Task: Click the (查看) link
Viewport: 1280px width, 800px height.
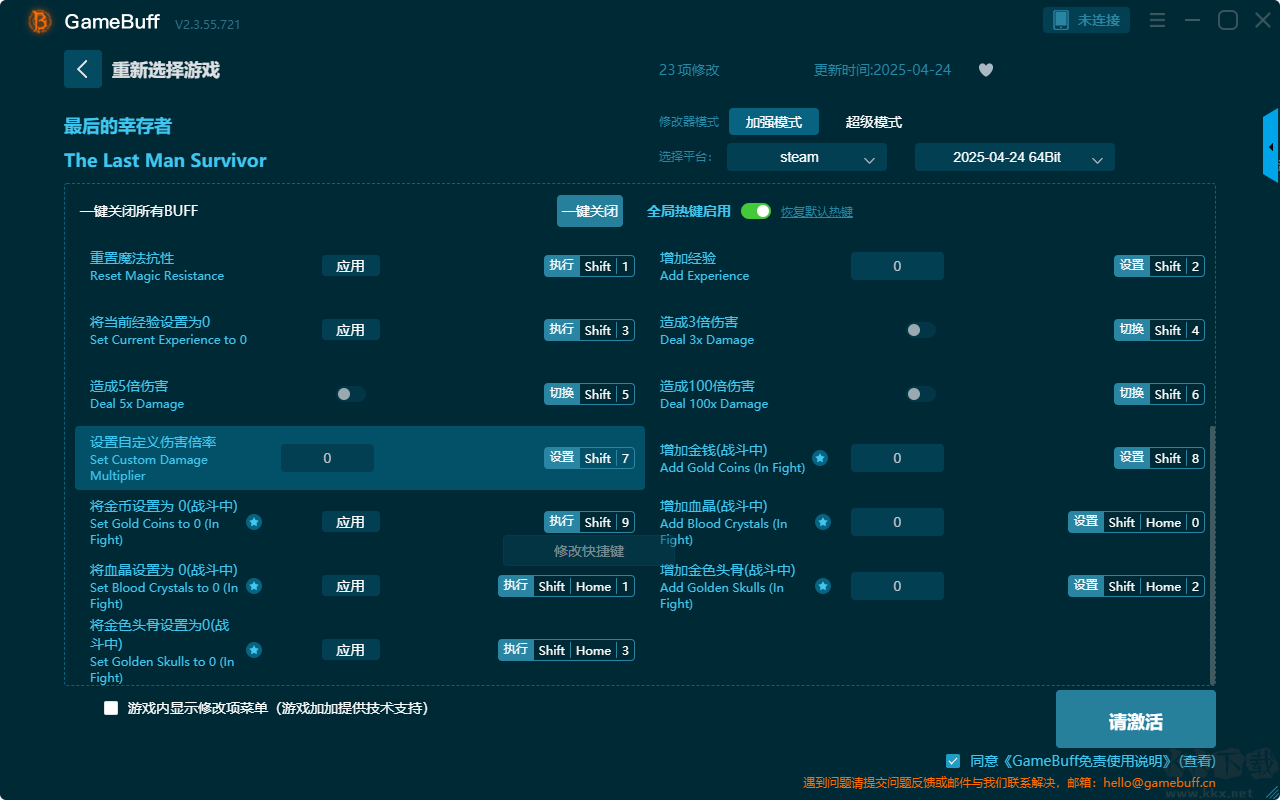Action: [x=1195, y=761]
